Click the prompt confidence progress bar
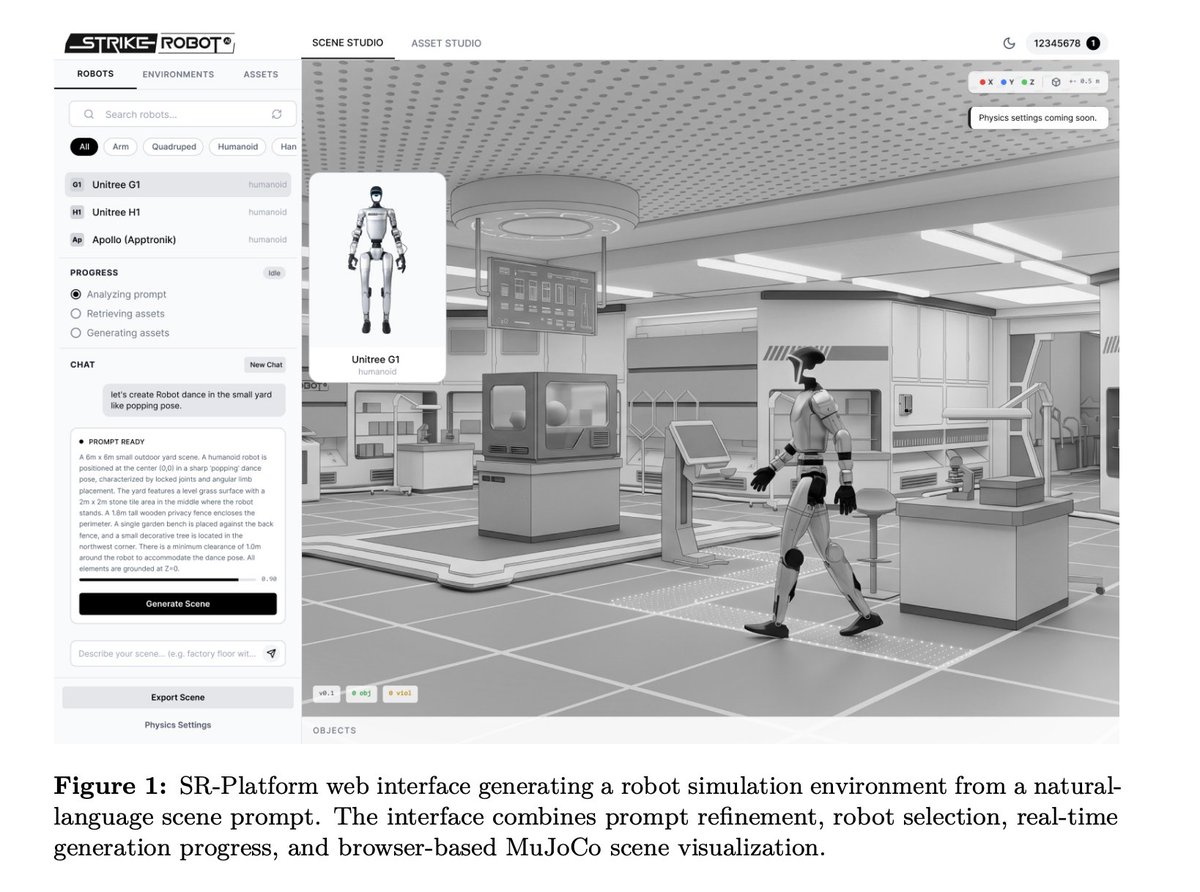The image size is (1200, 892). point(167,579)
